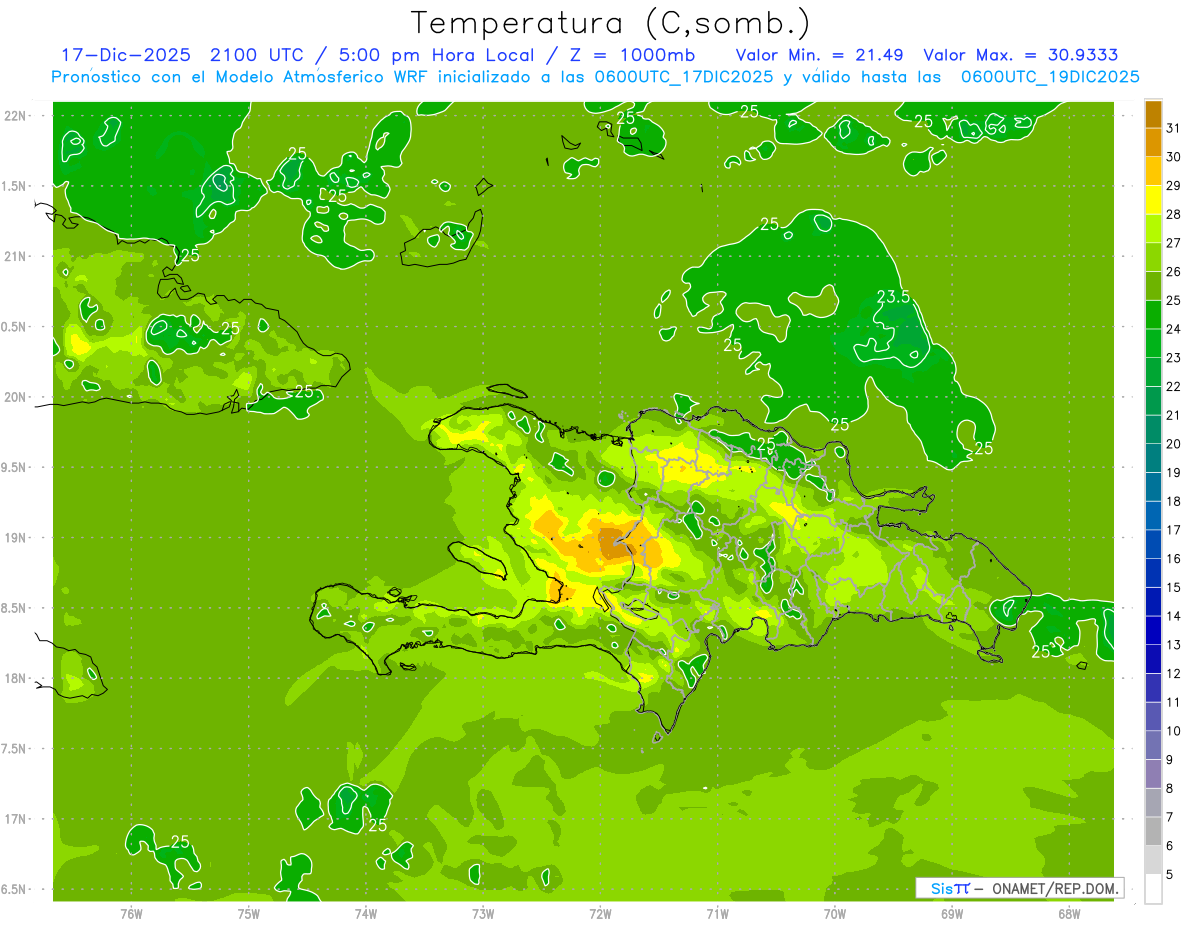
Task: Click the gray legend swatch between 6 and 7
Action: (x=1153, y=831)
